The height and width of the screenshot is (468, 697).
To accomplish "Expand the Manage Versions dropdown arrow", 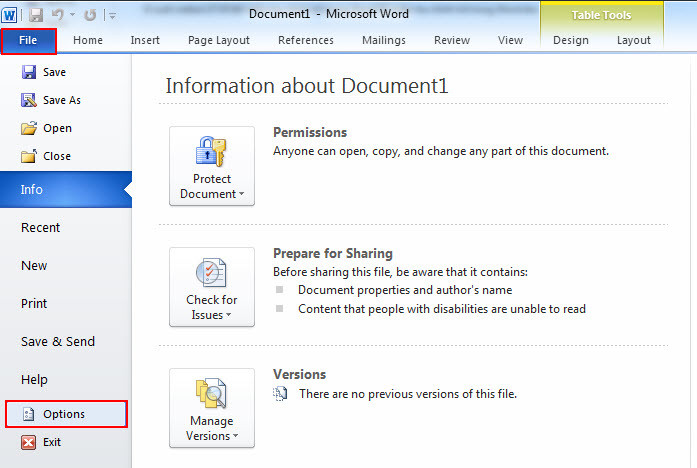I will click(236, 436).
